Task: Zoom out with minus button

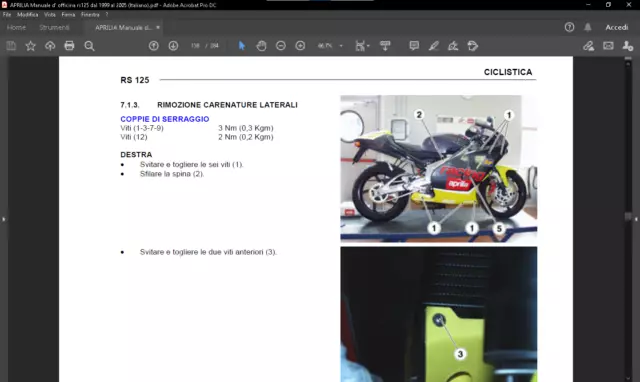Action: tap(280, 46)
